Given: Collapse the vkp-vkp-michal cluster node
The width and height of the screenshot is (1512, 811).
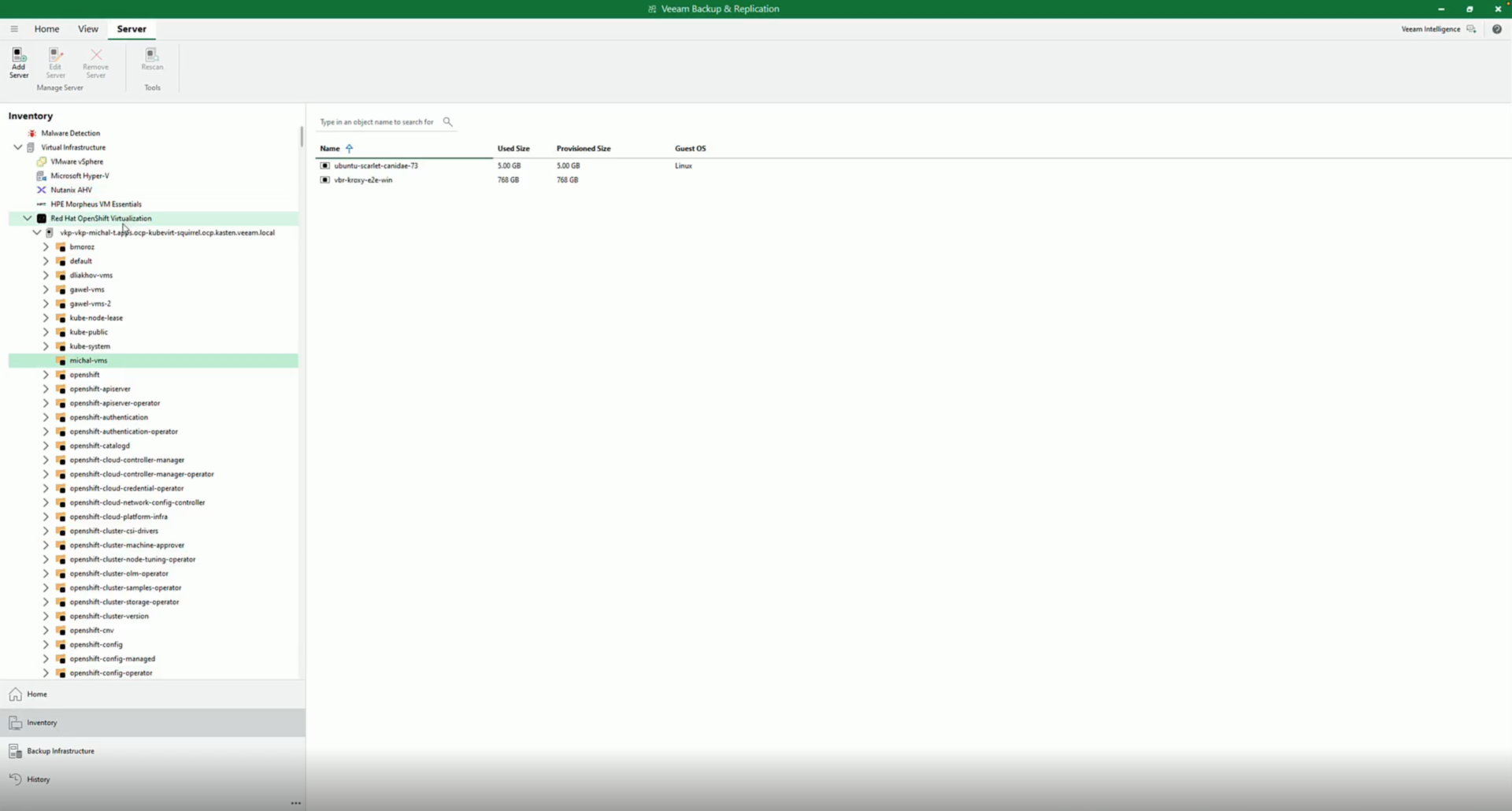Looking at the screenshot, I should click(37, 233).
